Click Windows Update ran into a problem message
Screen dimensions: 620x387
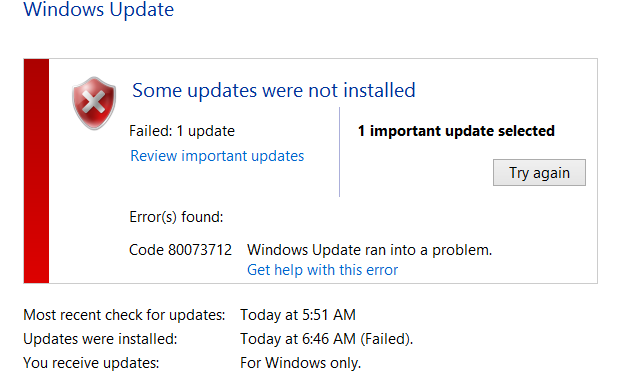point(369,250)
